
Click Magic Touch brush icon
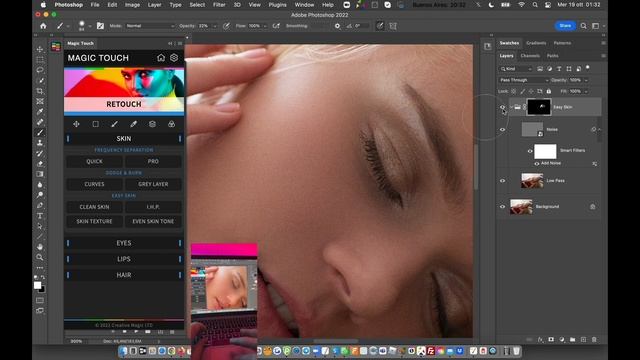[114, 124]
